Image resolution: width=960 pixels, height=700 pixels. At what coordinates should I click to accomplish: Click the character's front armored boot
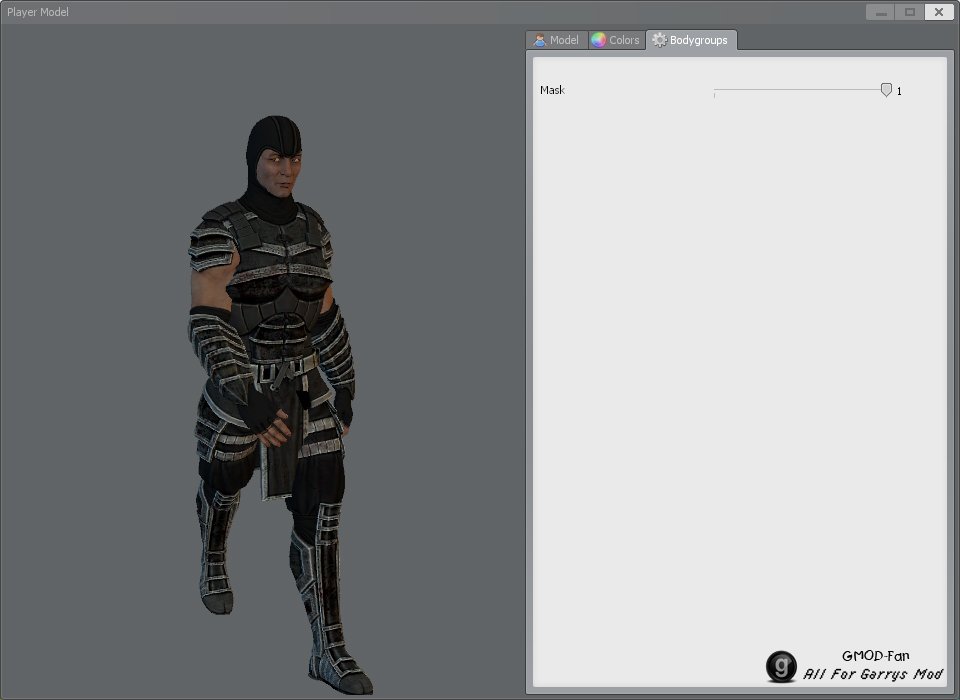tap(330, 620)
